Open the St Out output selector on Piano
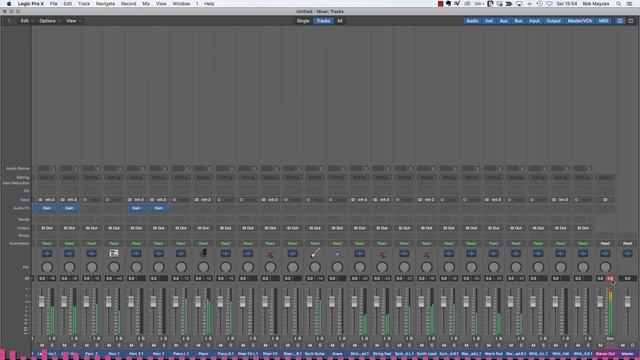Screen dimensions: 640x360 203,228
